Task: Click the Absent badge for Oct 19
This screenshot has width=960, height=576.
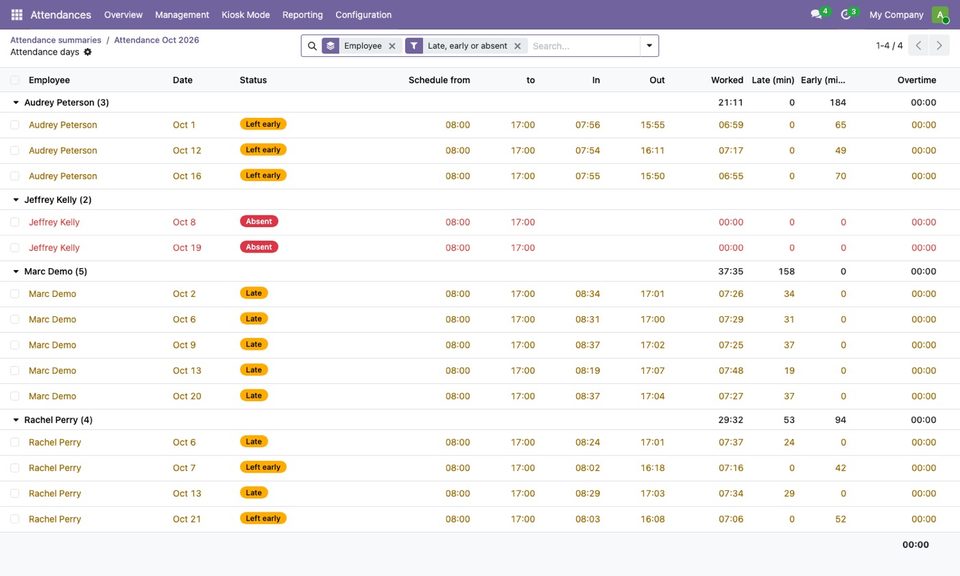Action: pos(259,247)
